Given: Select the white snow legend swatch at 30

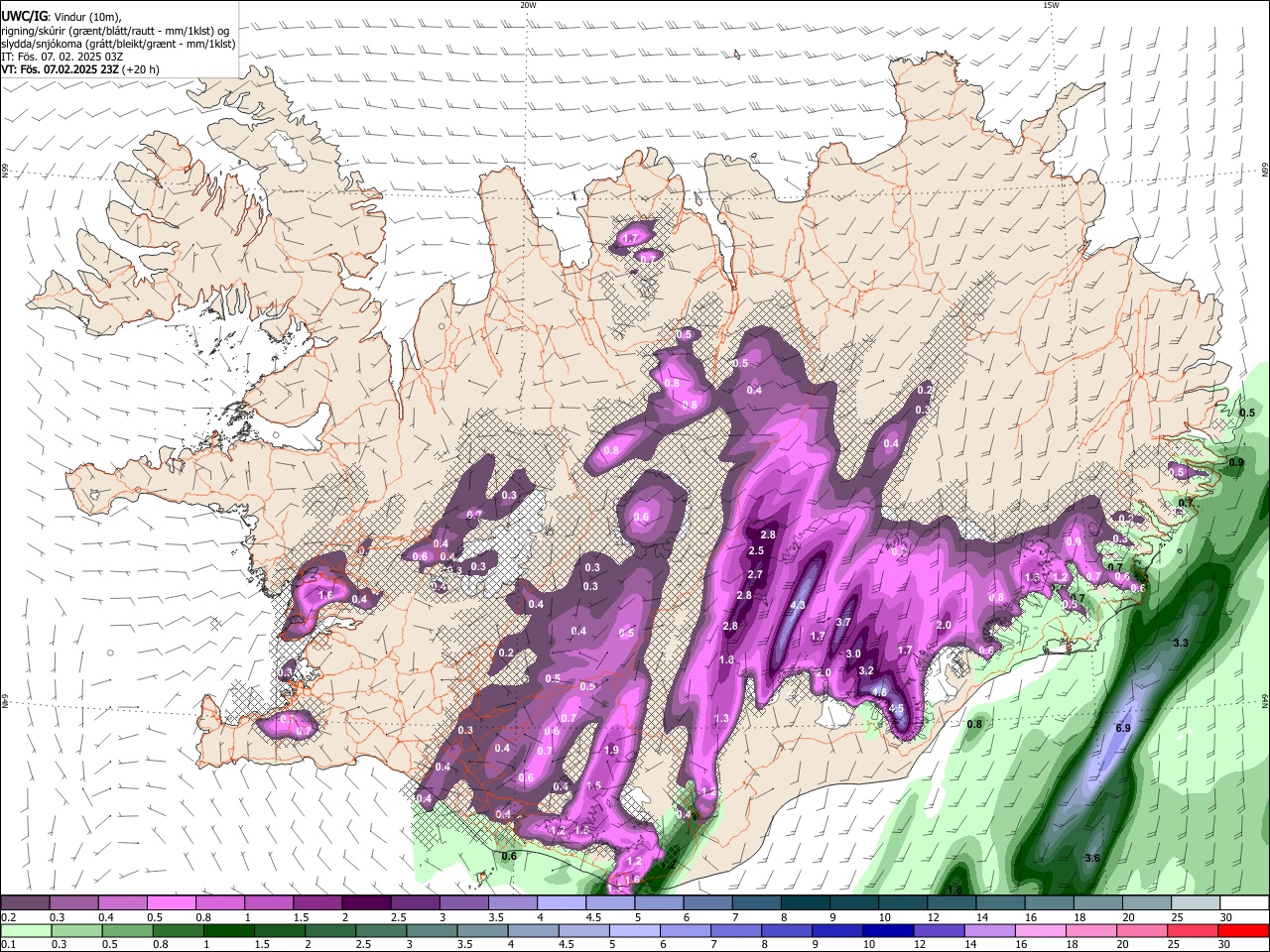Looking at the screenshot, I should [x=1244, y=903].
